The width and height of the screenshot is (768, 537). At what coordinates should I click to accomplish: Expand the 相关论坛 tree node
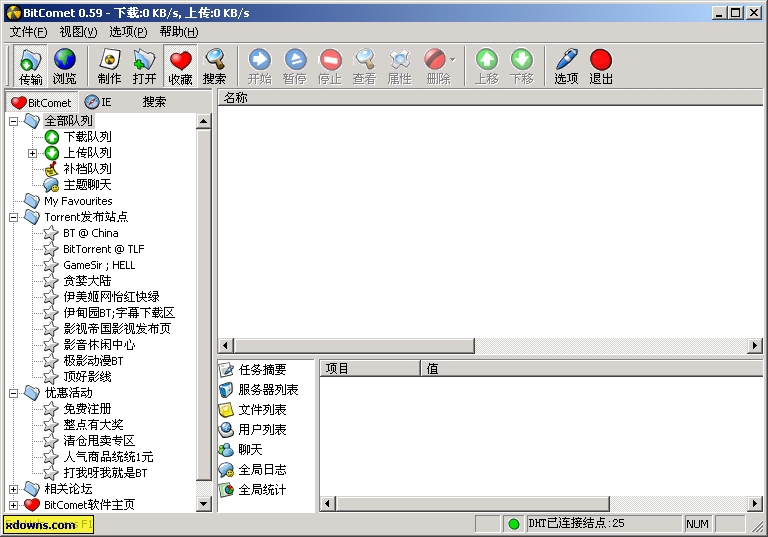tap(14, 489)
